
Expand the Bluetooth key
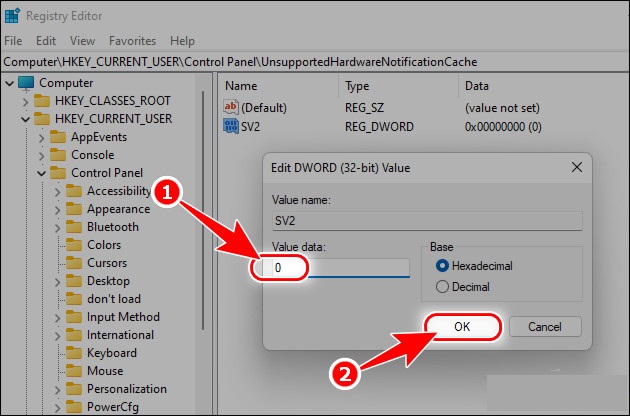coord(57,228)
